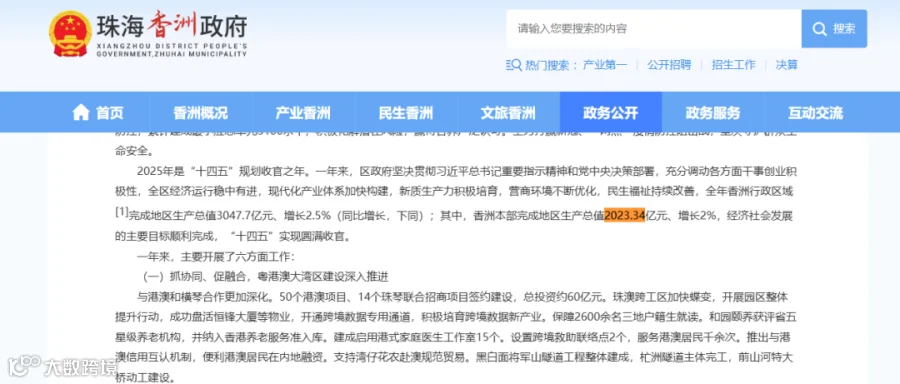Open hot search 公开招聘
The width and height of the screenshot is (900, 384).
(669, 65)
